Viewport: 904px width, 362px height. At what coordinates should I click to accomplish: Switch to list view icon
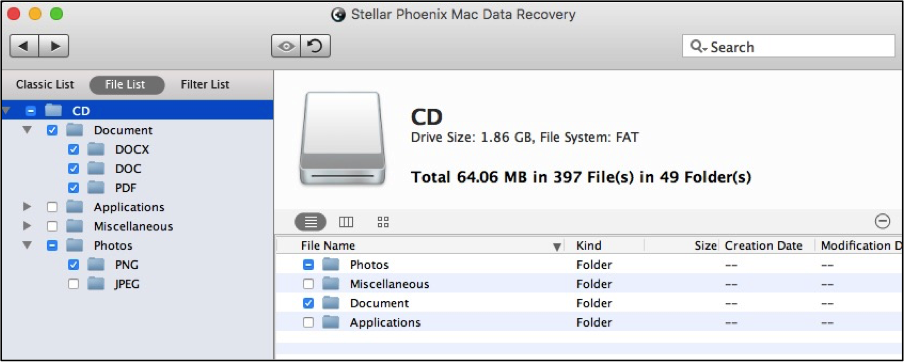click(x=311, y=222)
